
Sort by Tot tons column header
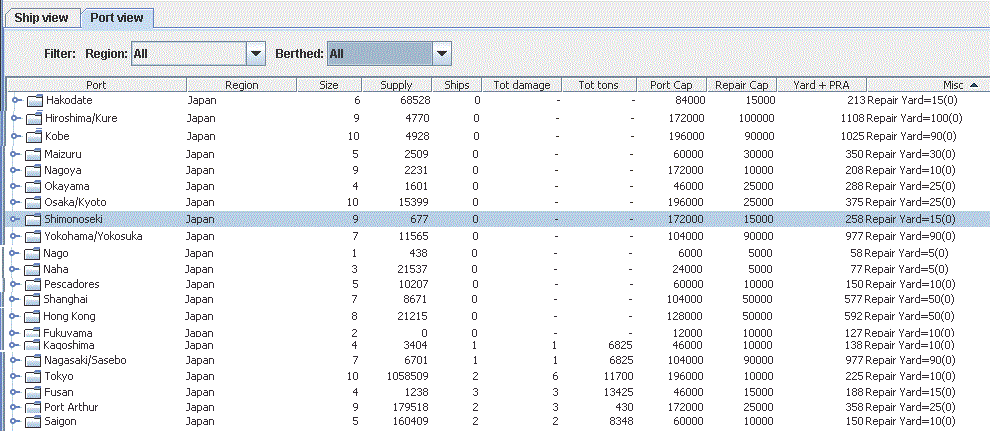pos(600,85)
